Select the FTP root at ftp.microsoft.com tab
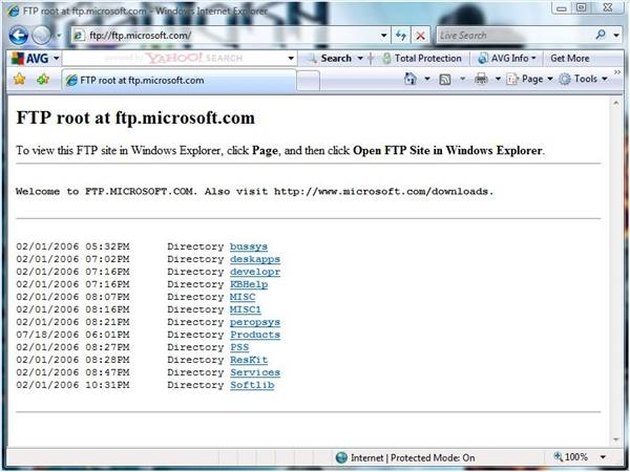This screenshot has height=472, width=630. click(178, 80)
